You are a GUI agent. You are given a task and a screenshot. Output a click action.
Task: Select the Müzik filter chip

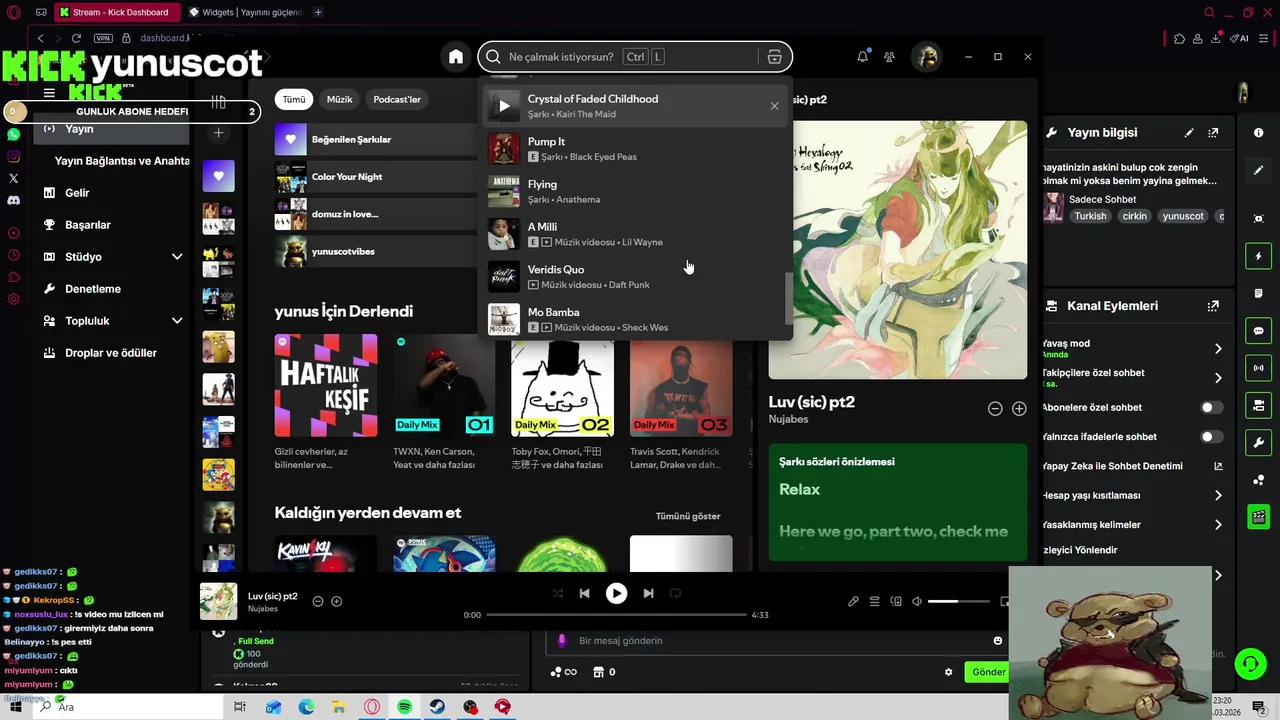pyautogui.click(x=340, y=99)
